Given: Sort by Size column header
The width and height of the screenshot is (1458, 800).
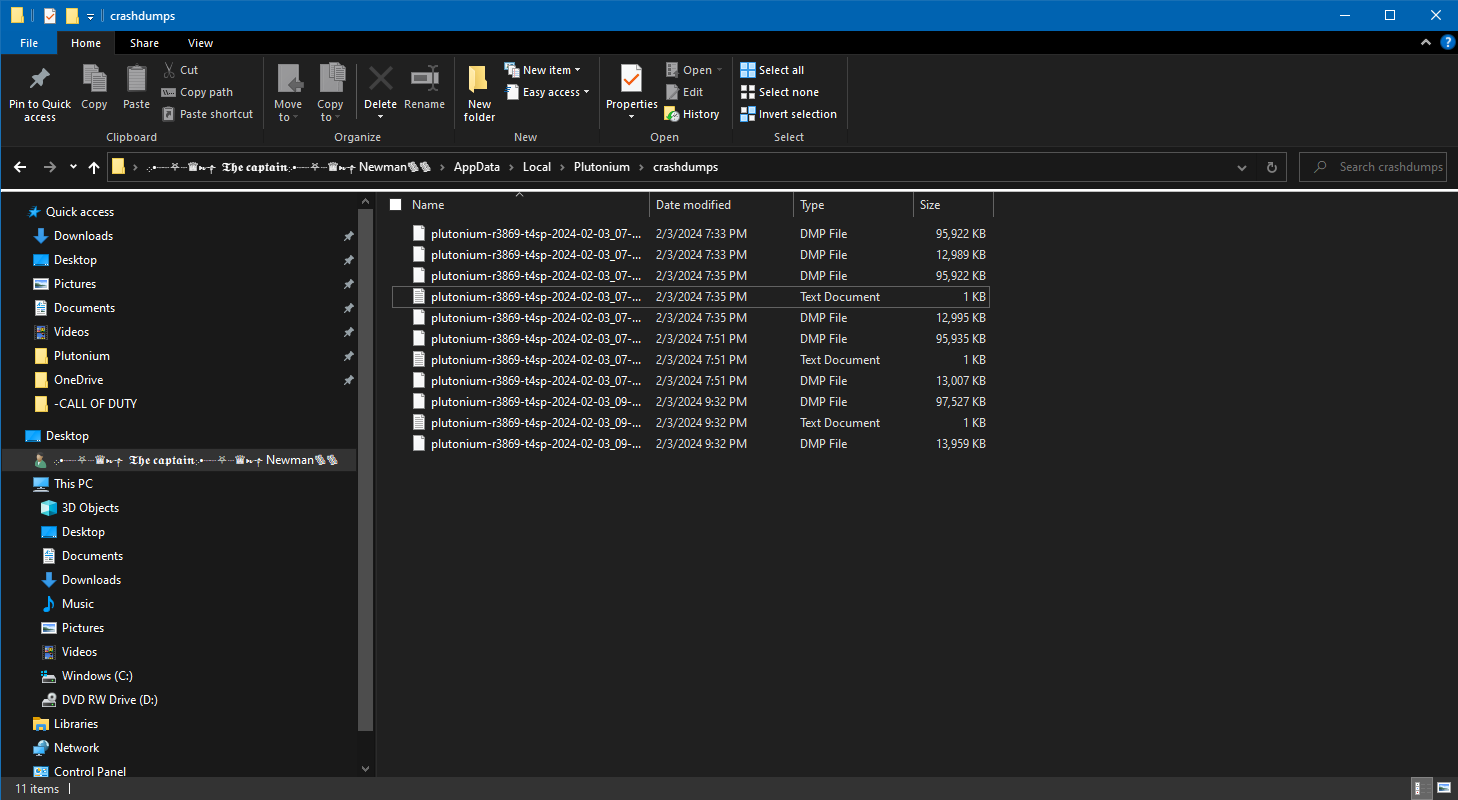Looking at the screenshot, I should (x=954, y=205).
